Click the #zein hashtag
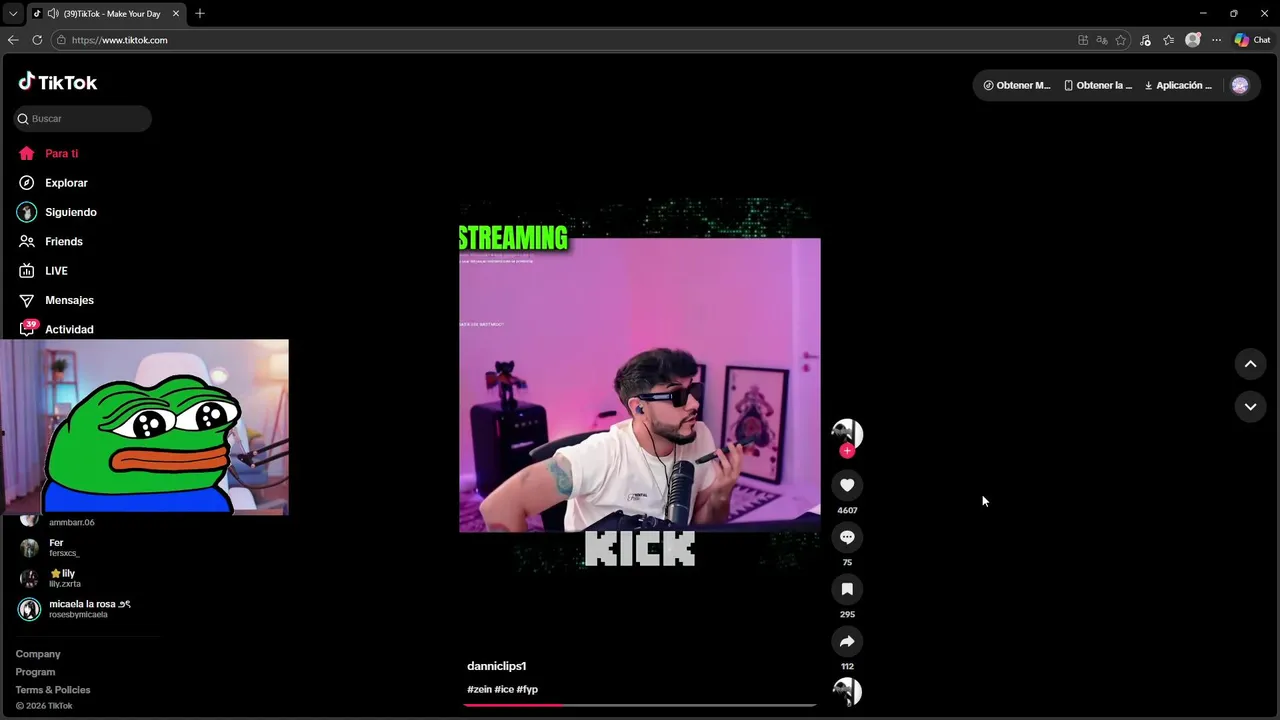The height and width of the screenshot is (720, 1280). click(x=479, y=689)
